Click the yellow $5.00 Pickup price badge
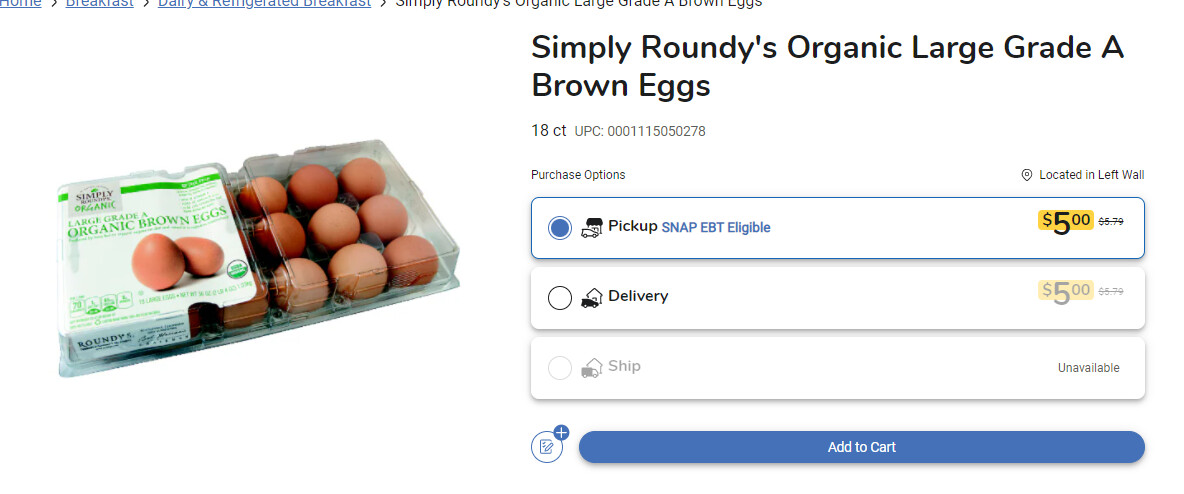The height and width of the screenshot is (494, 1184). 1065,221
